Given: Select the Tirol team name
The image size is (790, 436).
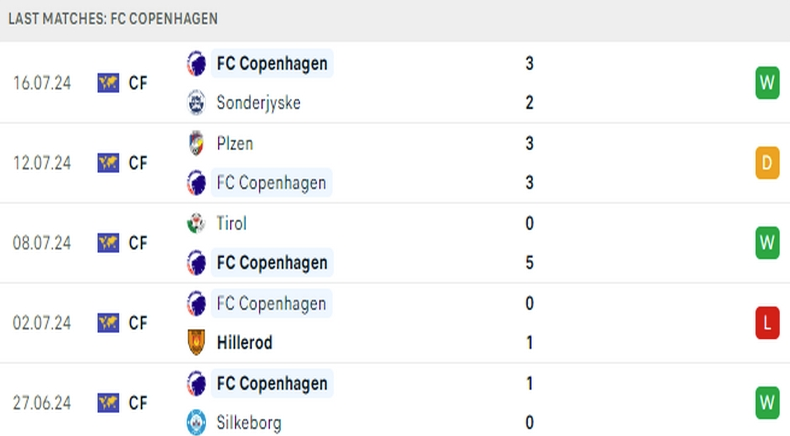Looking at the screenshot, I should tap(232, 223).
